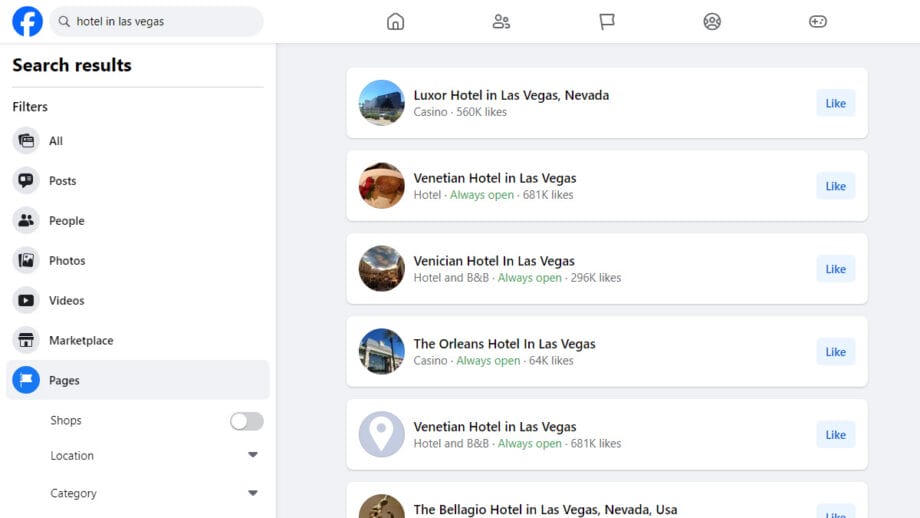Click the Marketplace filter icon
The height and width of the screenshot is (518, 920).
click(26, 340)
